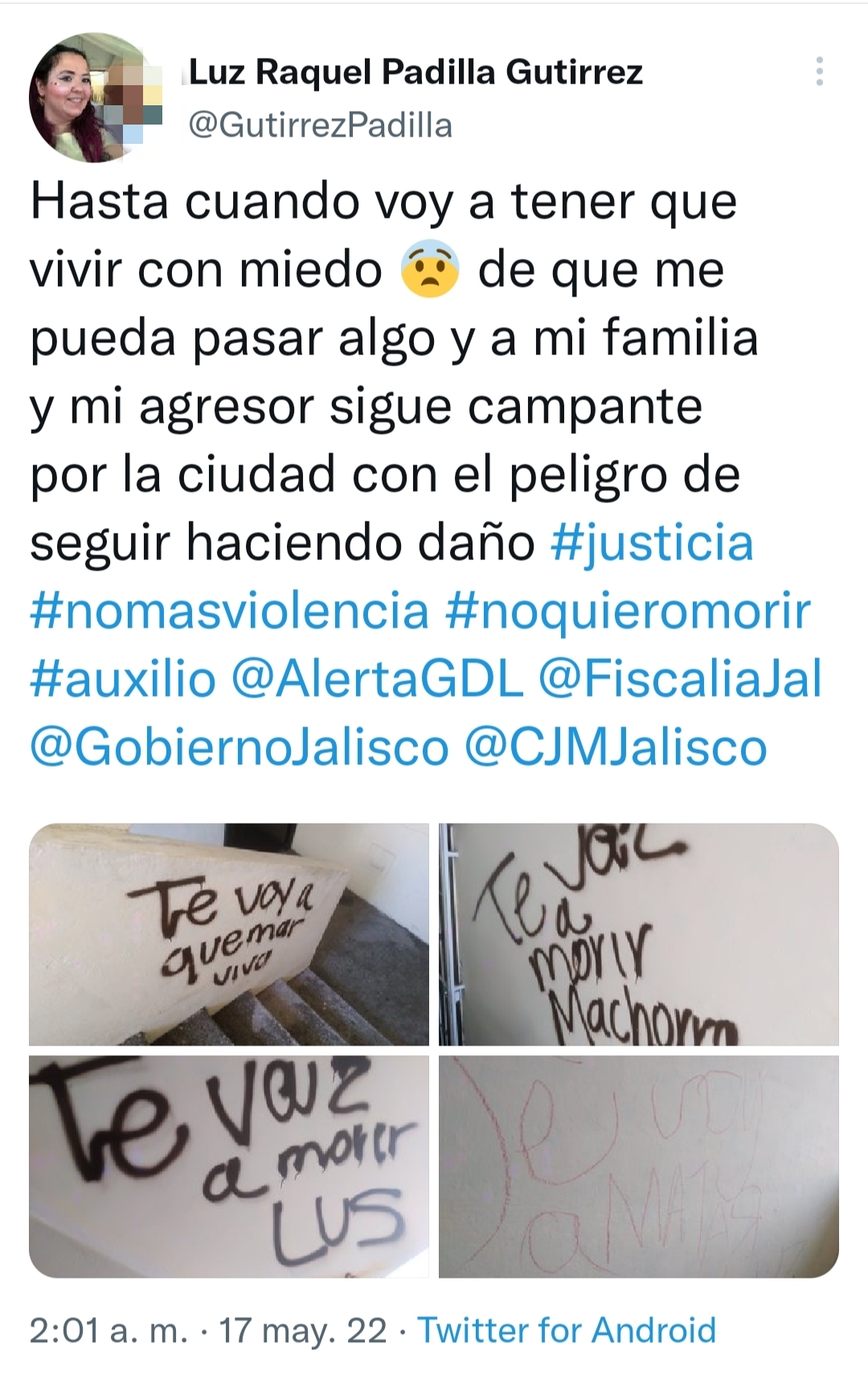Image resolution: width=868 pixels, height=1375 pixels.
Task: Visit the @CJMJalisco mention
Action: click(616, 747)
